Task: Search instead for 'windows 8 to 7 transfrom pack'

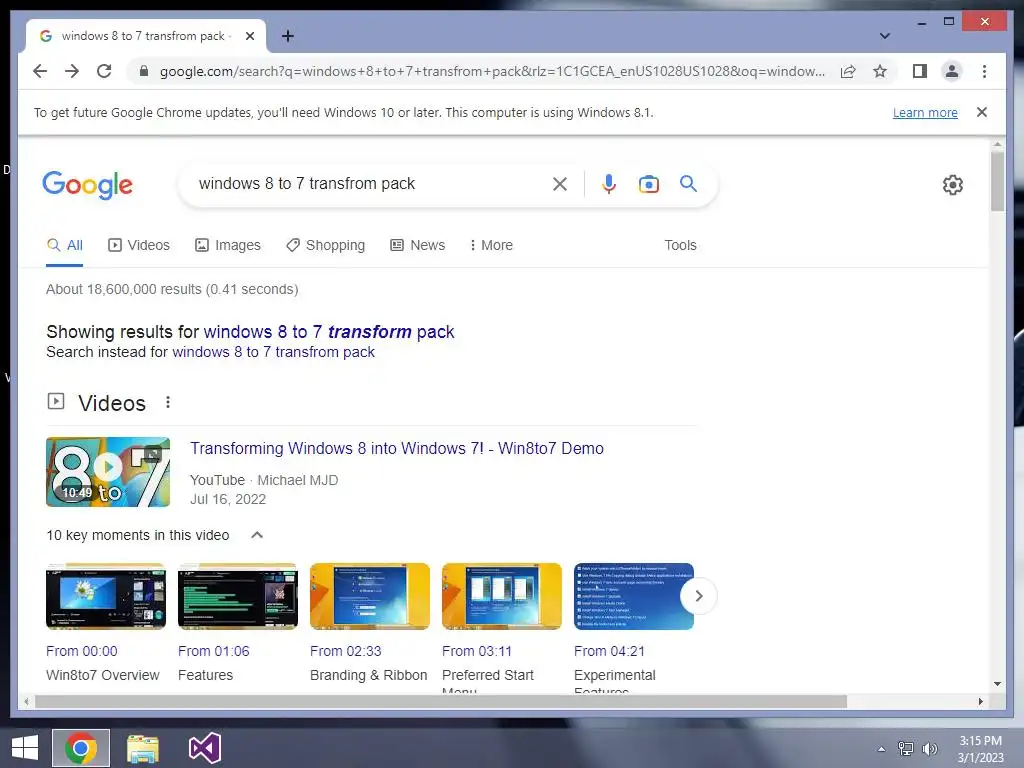Action: 273,352
